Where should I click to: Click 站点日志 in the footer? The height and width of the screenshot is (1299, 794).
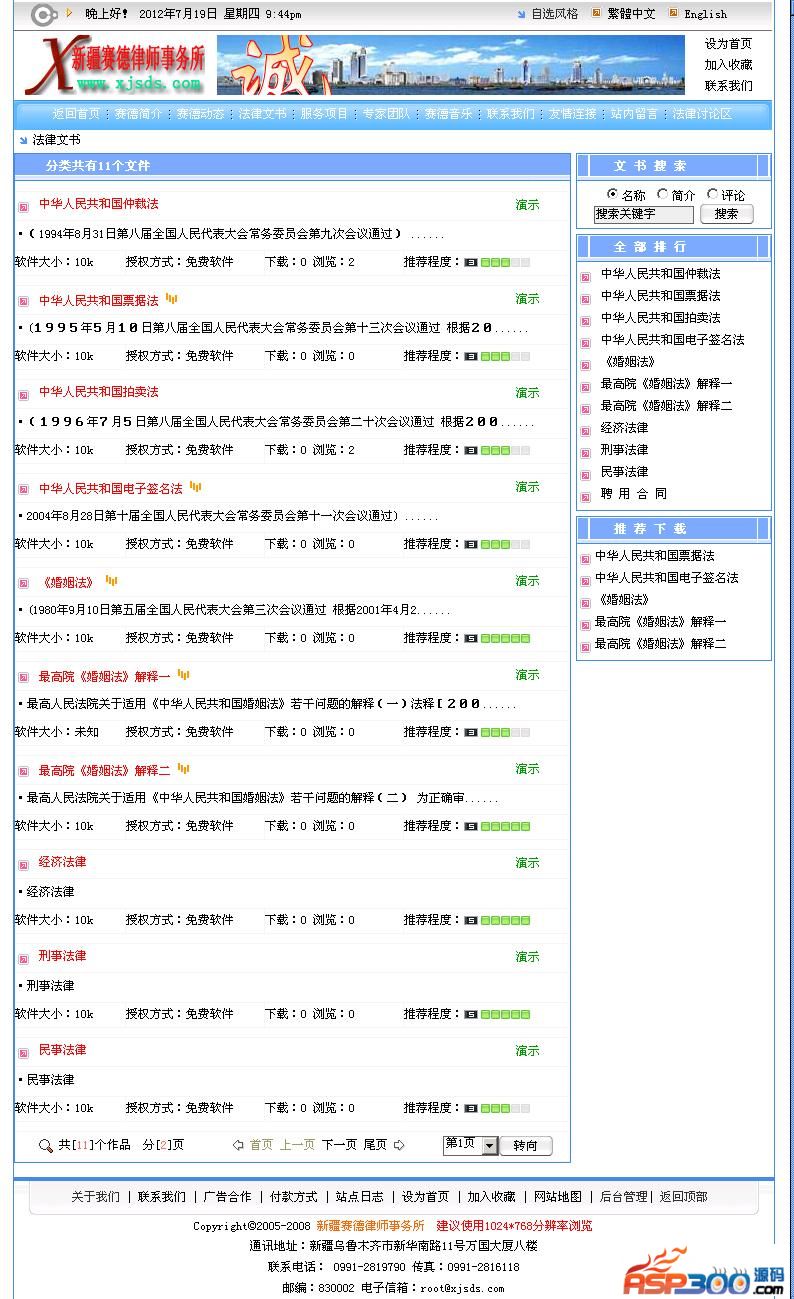pyautogui.click(x=359, y=1197)
